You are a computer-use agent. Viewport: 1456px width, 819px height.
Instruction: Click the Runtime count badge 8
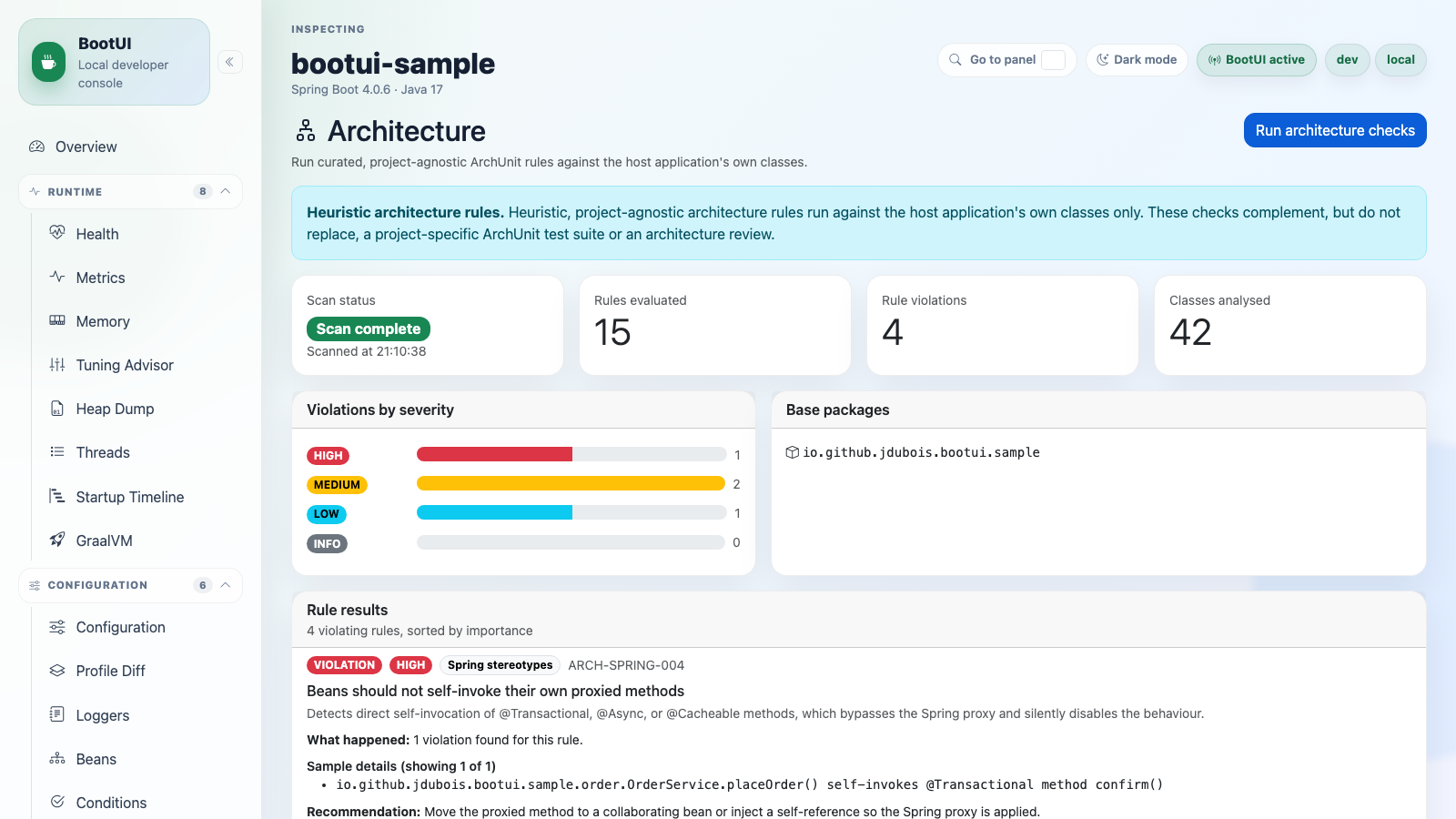pos(202,191)
